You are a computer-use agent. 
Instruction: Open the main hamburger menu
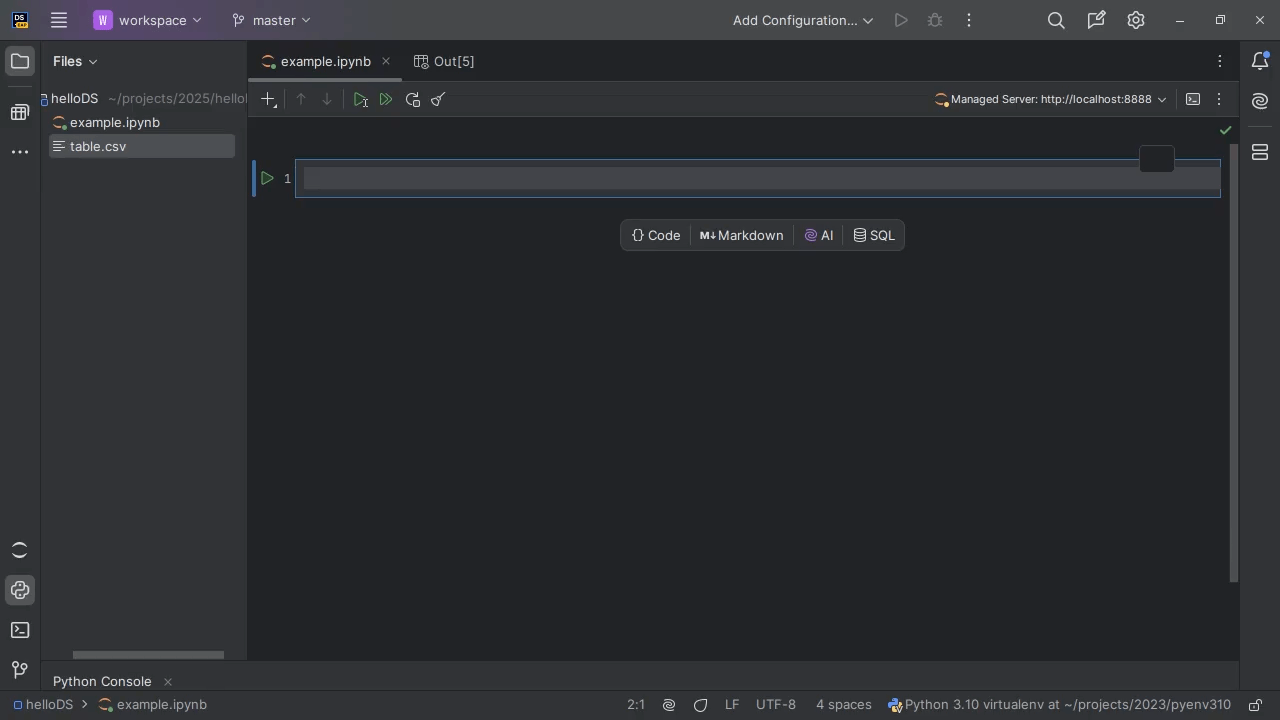(x=59, y=20)
